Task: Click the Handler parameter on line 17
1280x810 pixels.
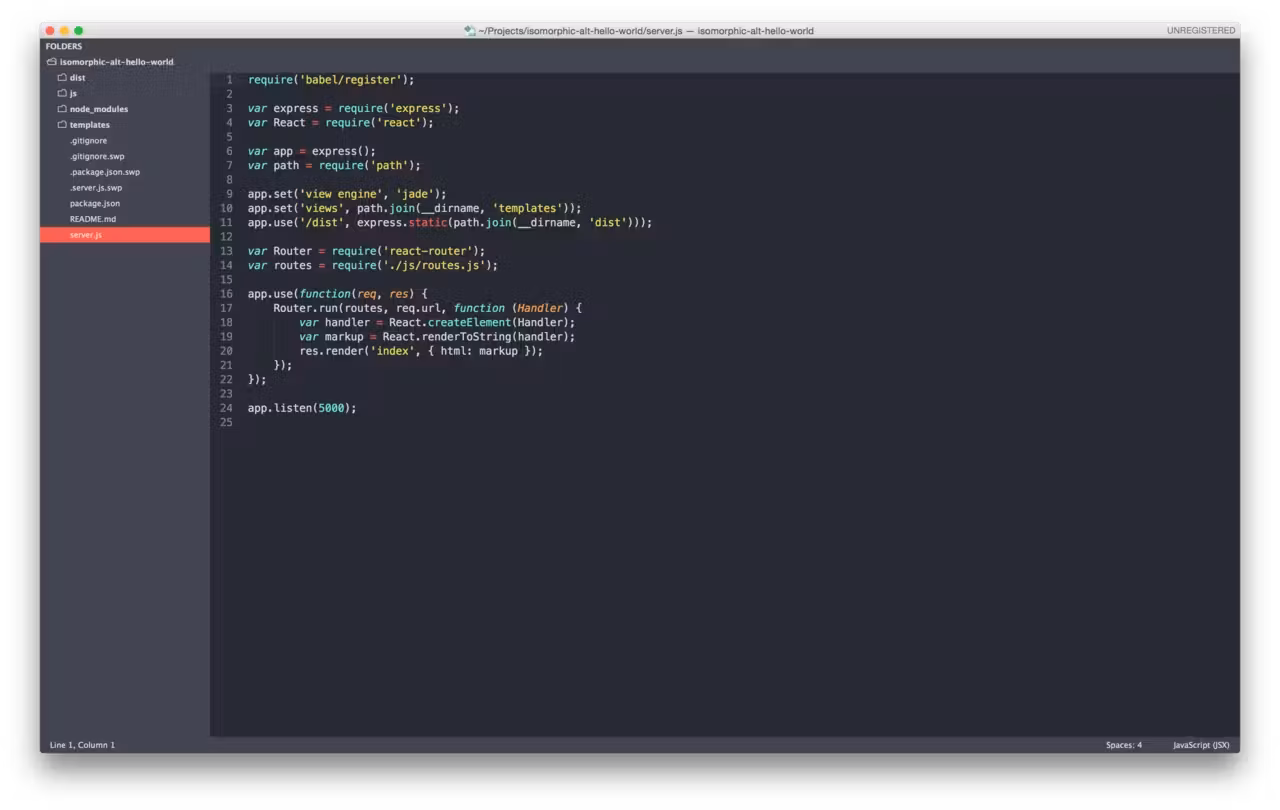Action: pos(541,308)
